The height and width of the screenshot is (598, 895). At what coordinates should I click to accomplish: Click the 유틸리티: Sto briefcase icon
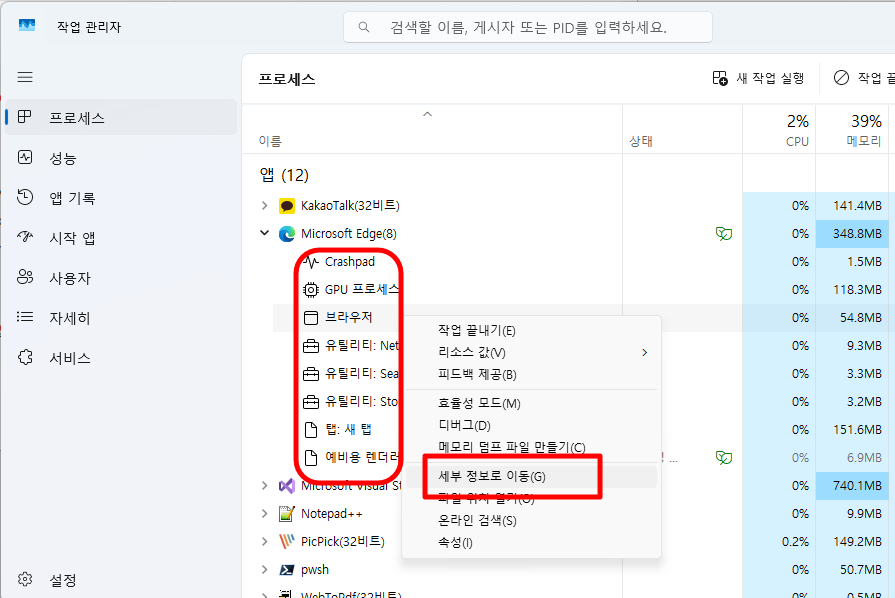[311, 402]
